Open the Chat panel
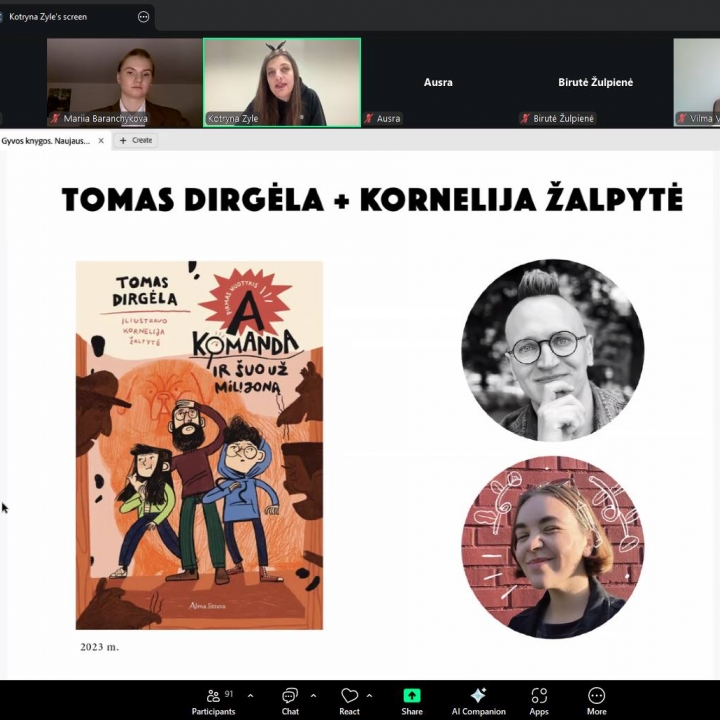720x720 pixels. (x=290, y=699)
